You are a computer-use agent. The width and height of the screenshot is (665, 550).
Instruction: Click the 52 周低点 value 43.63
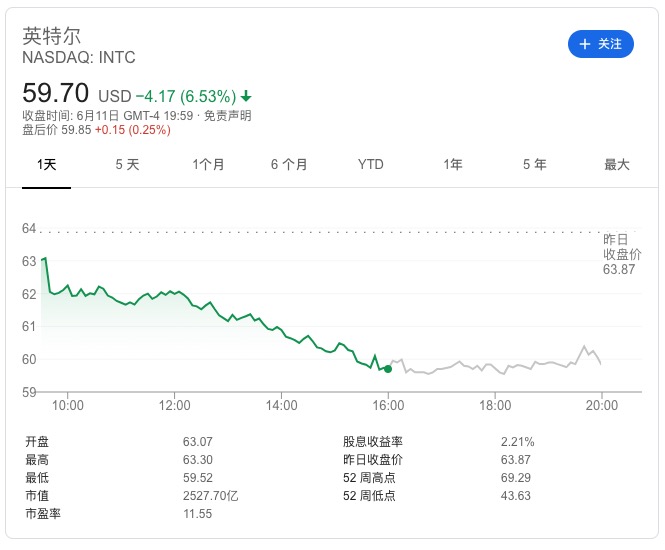pos(516,496)
